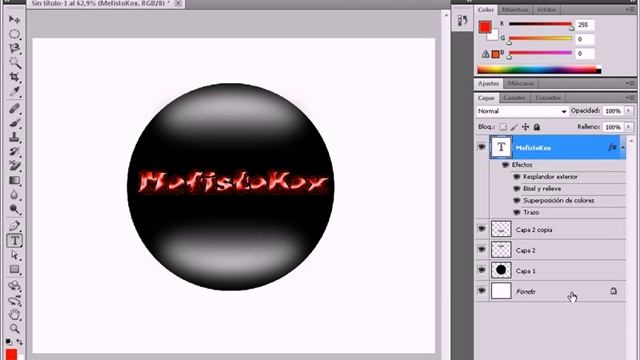Screen dimensions: 640x360
Task: Open the Capas panel options menu
Action: pos(631,98)
